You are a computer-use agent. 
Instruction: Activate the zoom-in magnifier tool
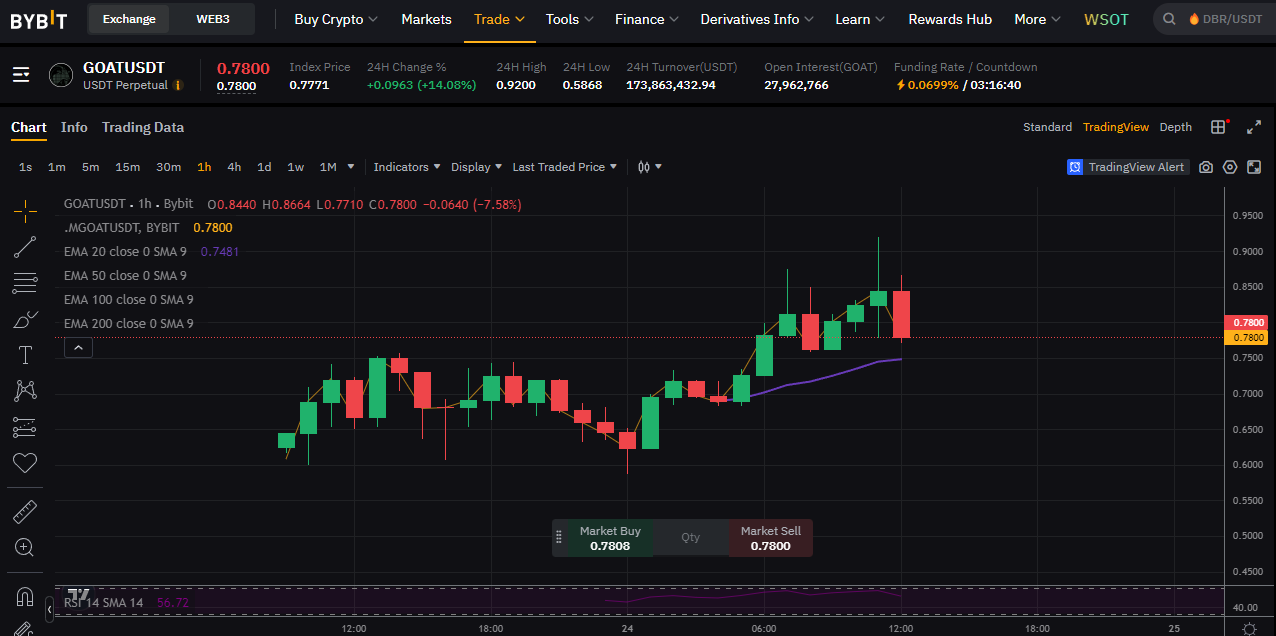(x=25, y=547)
